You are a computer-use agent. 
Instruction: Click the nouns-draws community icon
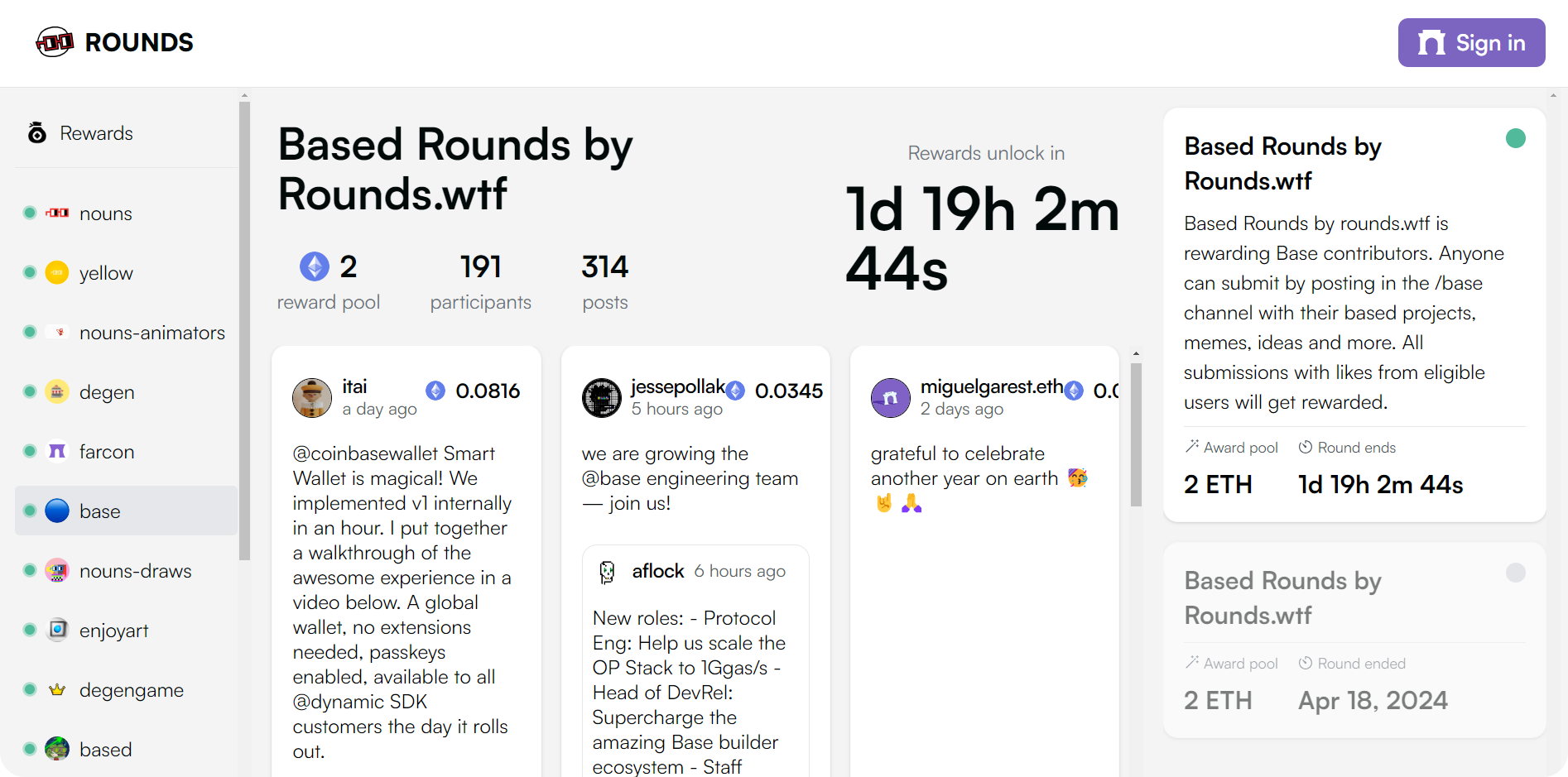click(57, 571)
